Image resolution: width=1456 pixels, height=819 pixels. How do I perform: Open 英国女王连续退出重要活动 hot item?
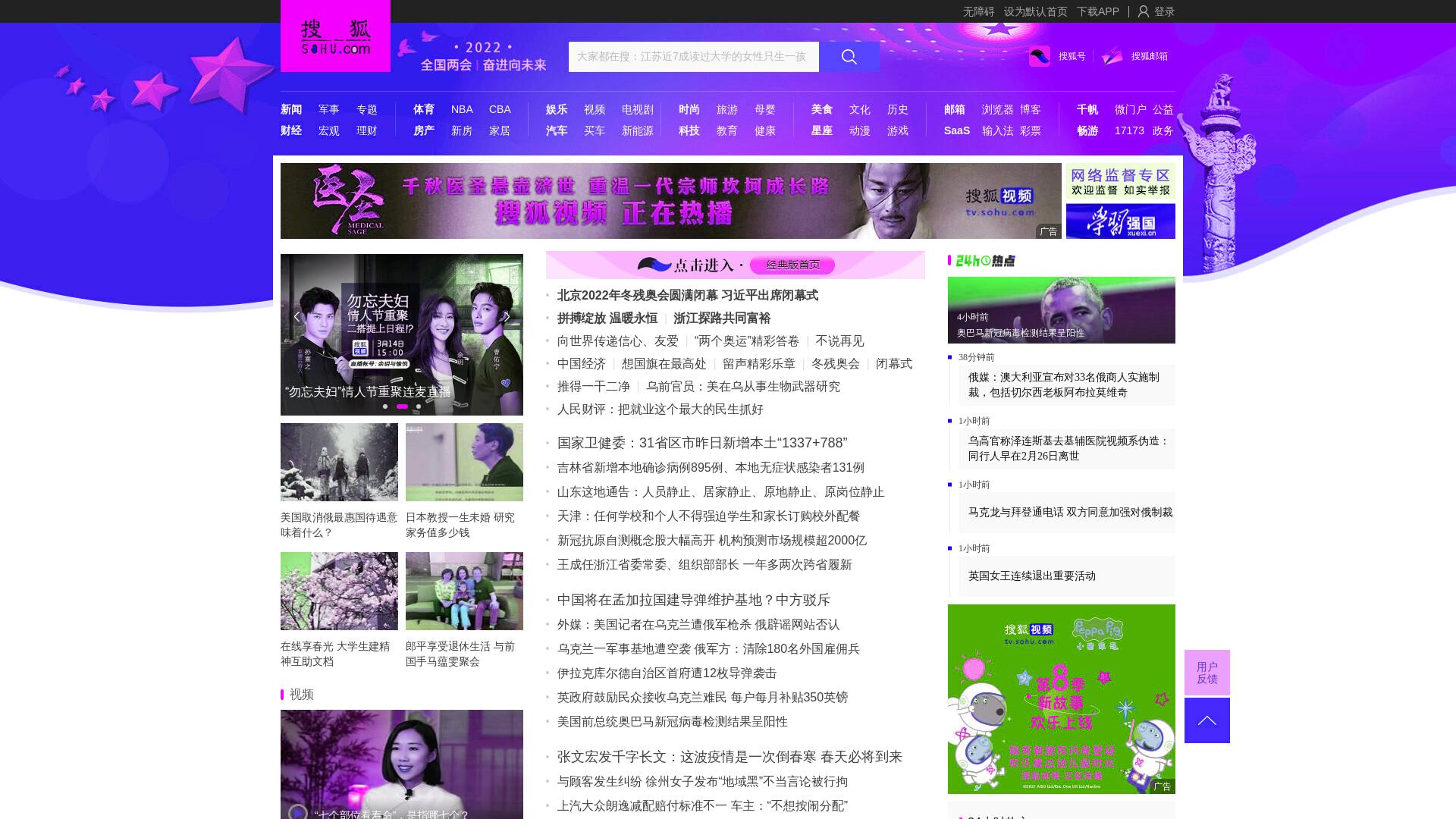tap(1032, 576)
